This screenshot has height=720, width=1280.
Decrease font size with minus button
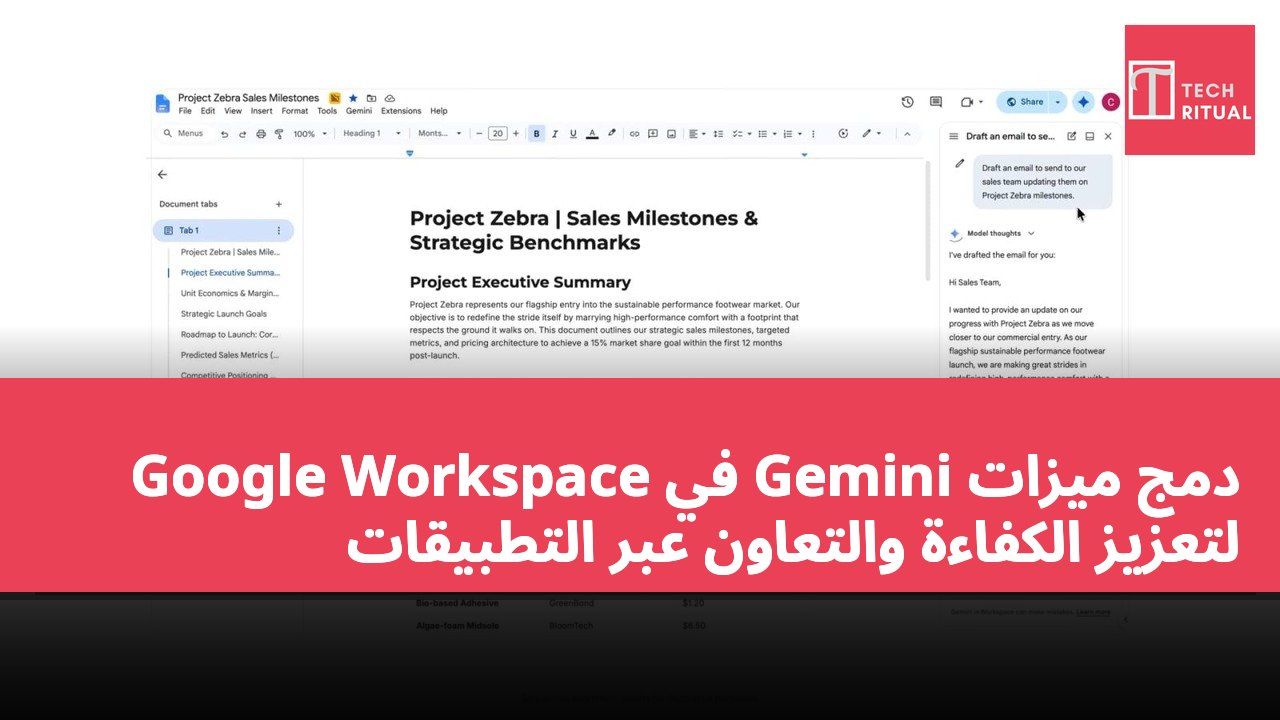pyautogui.click(x=479, y=134)
